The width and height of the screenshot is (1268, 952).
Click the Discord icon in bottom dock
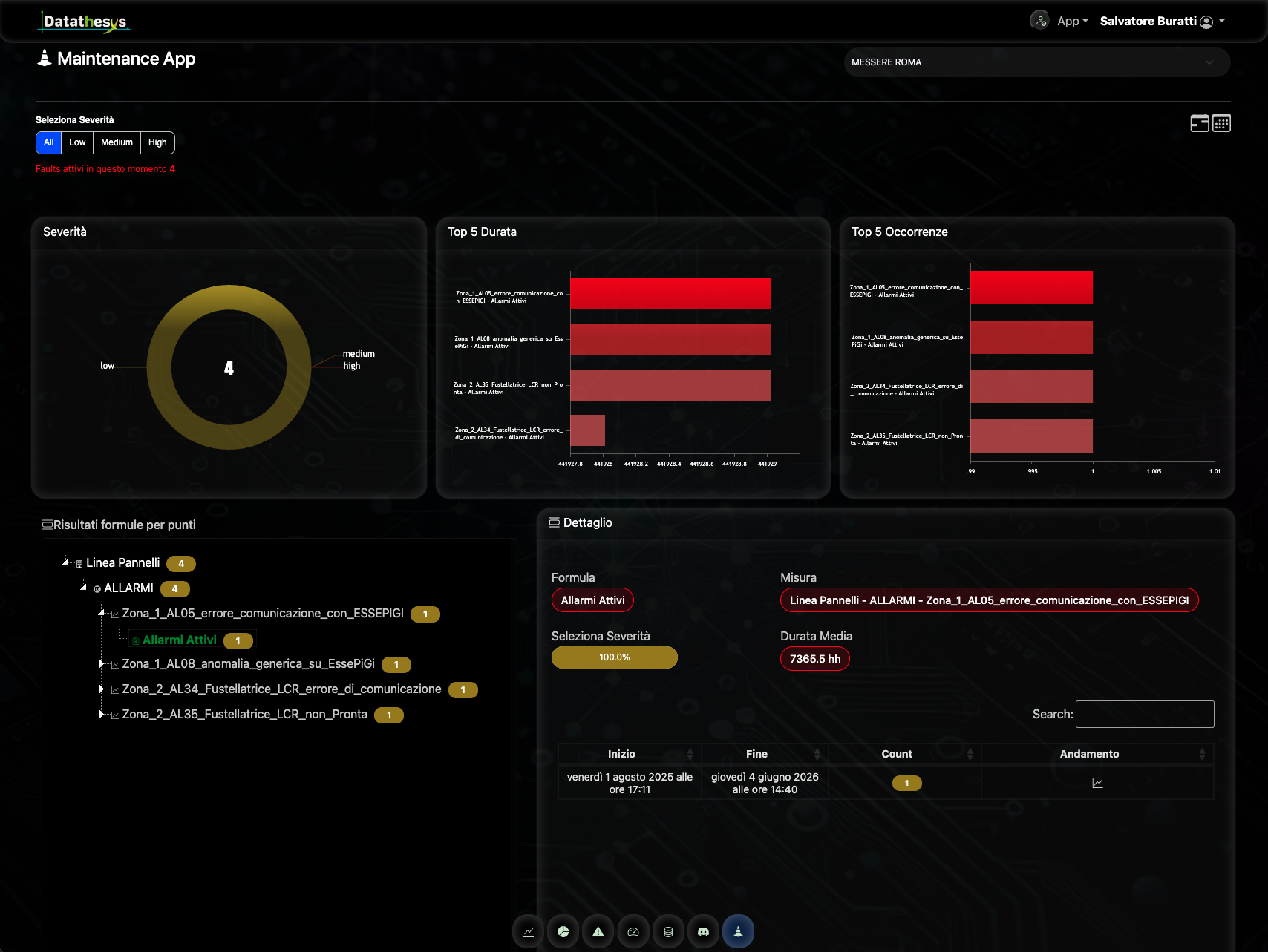coord(703,931)
